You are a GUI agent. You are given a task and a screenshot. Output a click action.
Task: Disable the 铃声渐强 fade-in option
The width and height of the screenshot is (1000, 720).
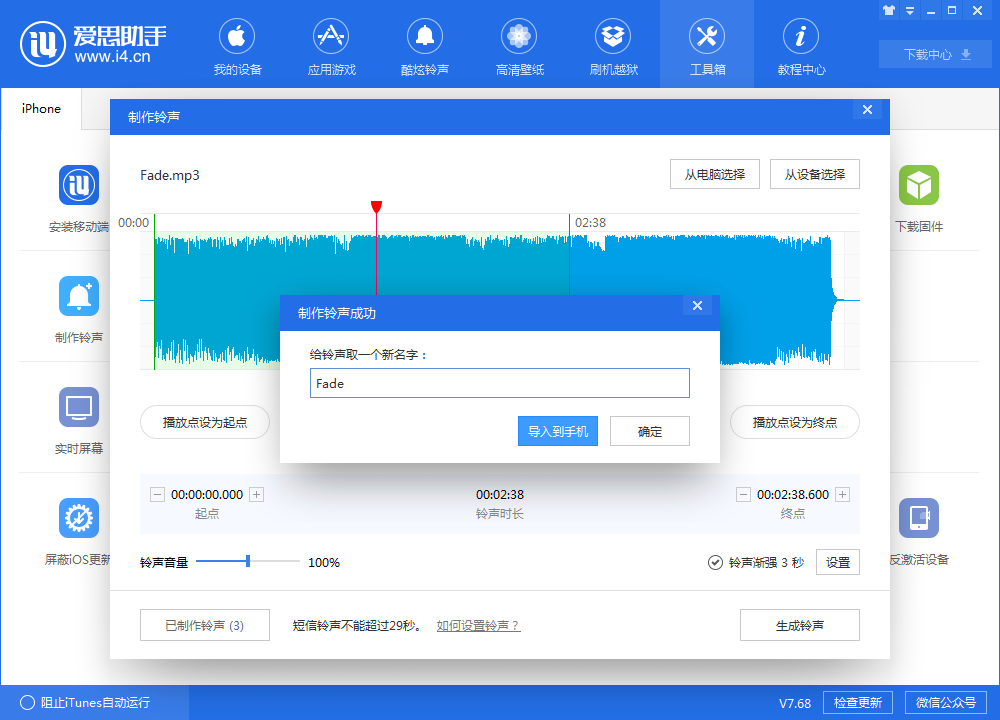coord(714,562)
